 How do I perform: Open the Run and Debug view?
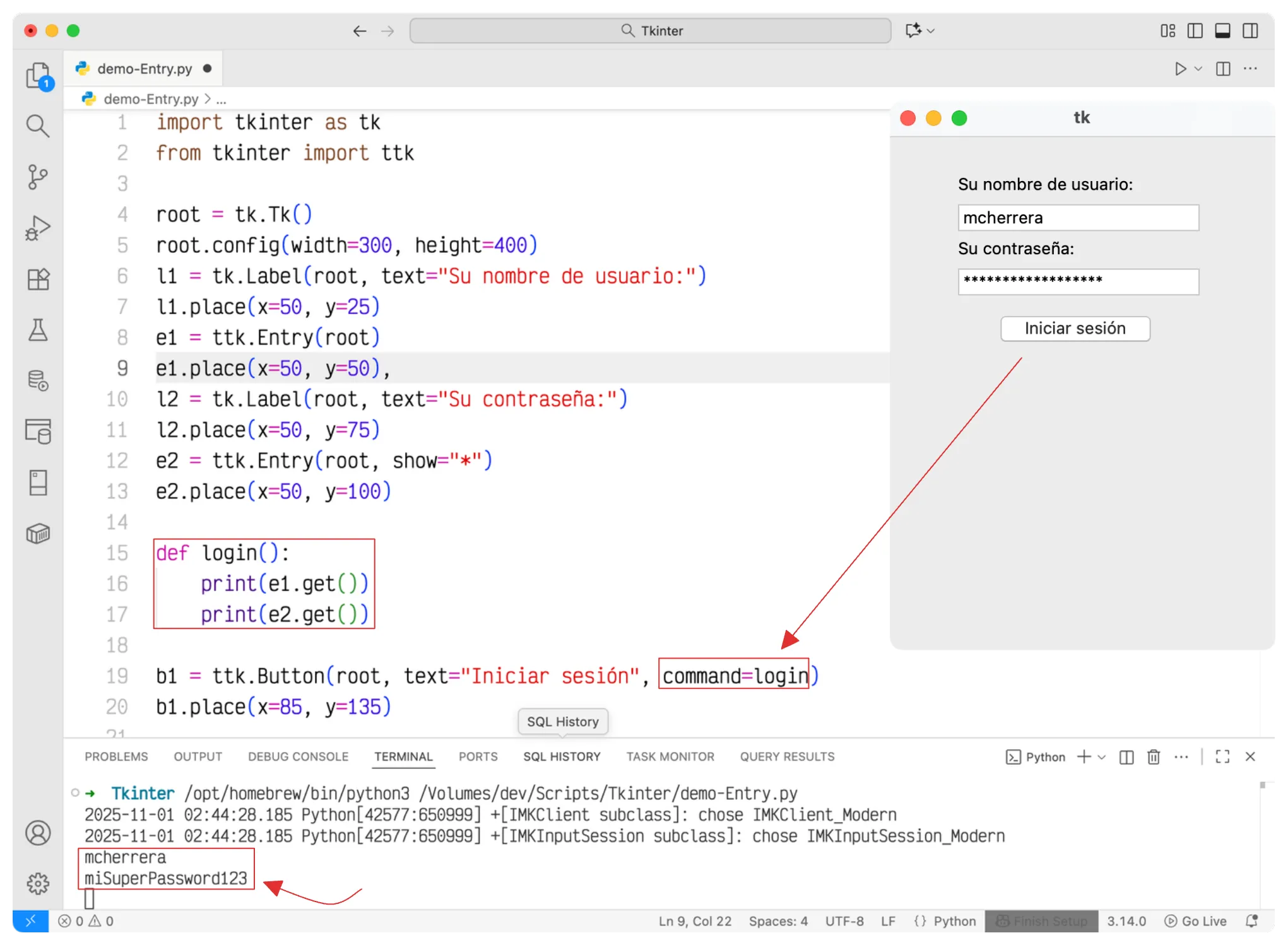point(38,228)
